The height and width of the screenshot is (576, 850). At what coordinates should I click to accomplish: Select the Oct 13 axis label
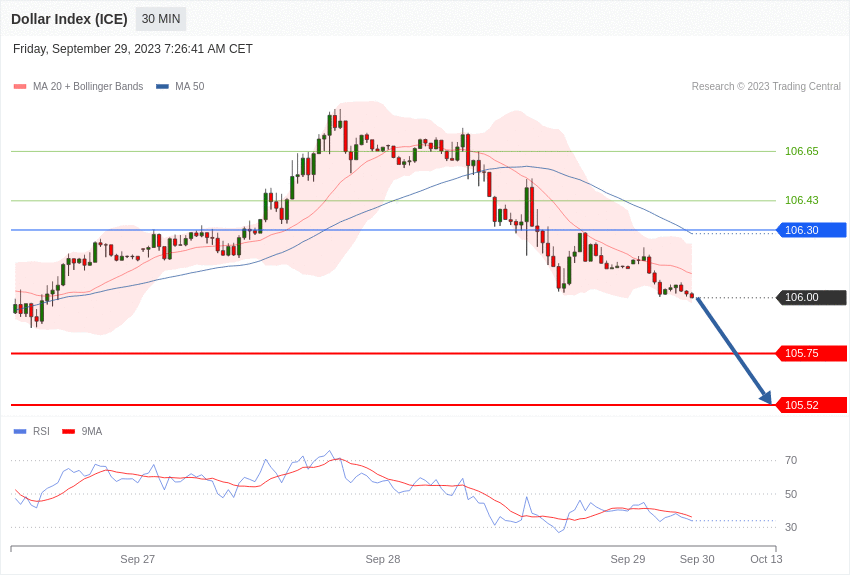click(766, 559)
